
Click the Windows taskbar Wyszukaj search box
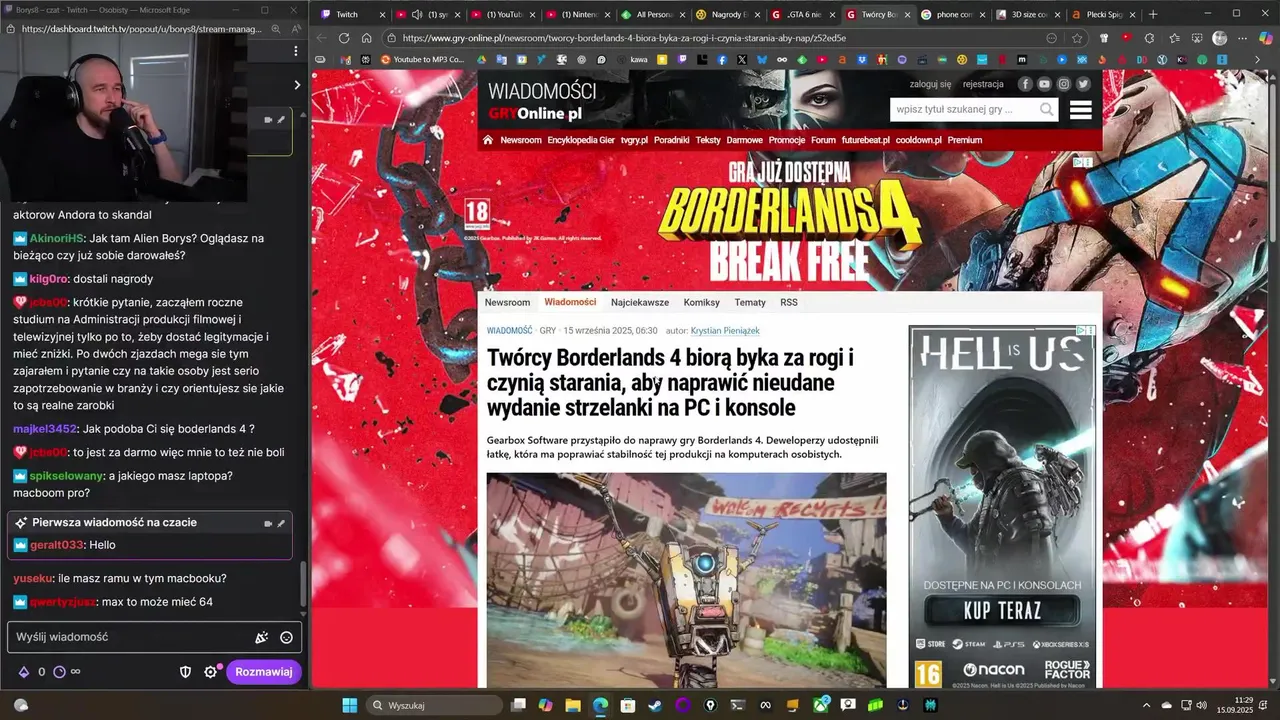pyautogui.click(x=436, y=705)
